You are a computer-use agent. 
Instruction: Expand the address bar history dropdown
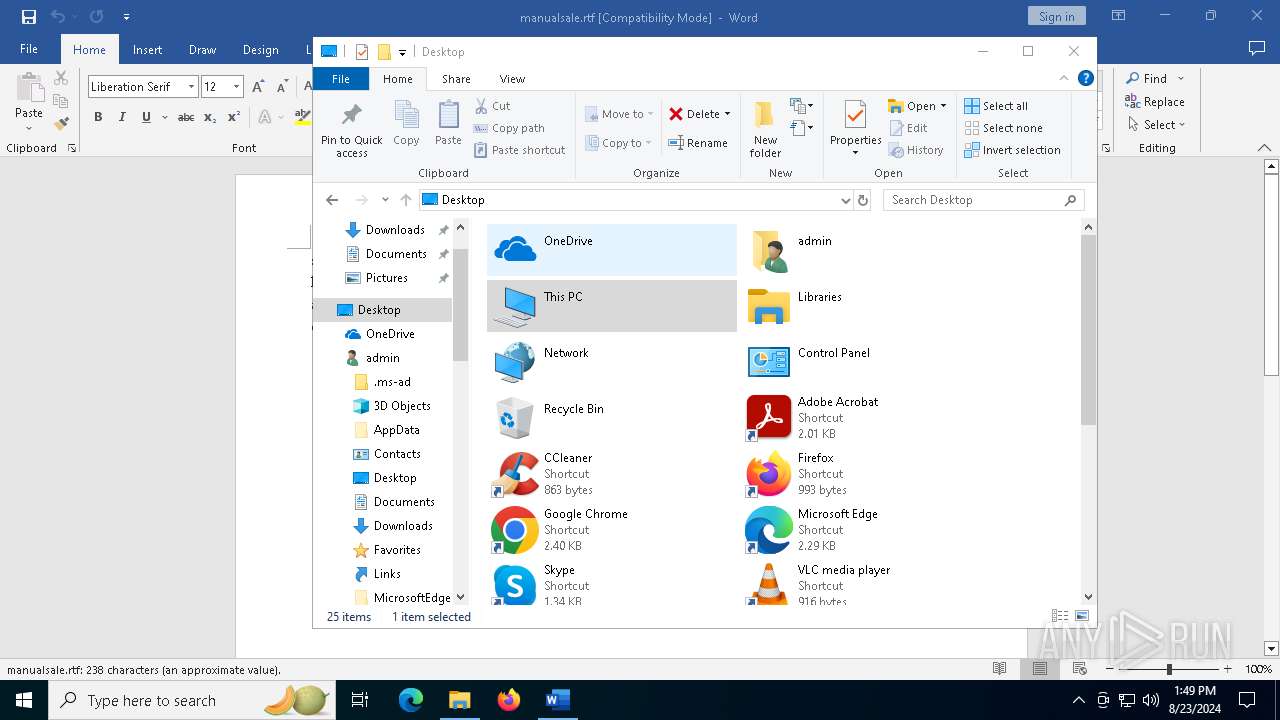(x=845, y=200)
